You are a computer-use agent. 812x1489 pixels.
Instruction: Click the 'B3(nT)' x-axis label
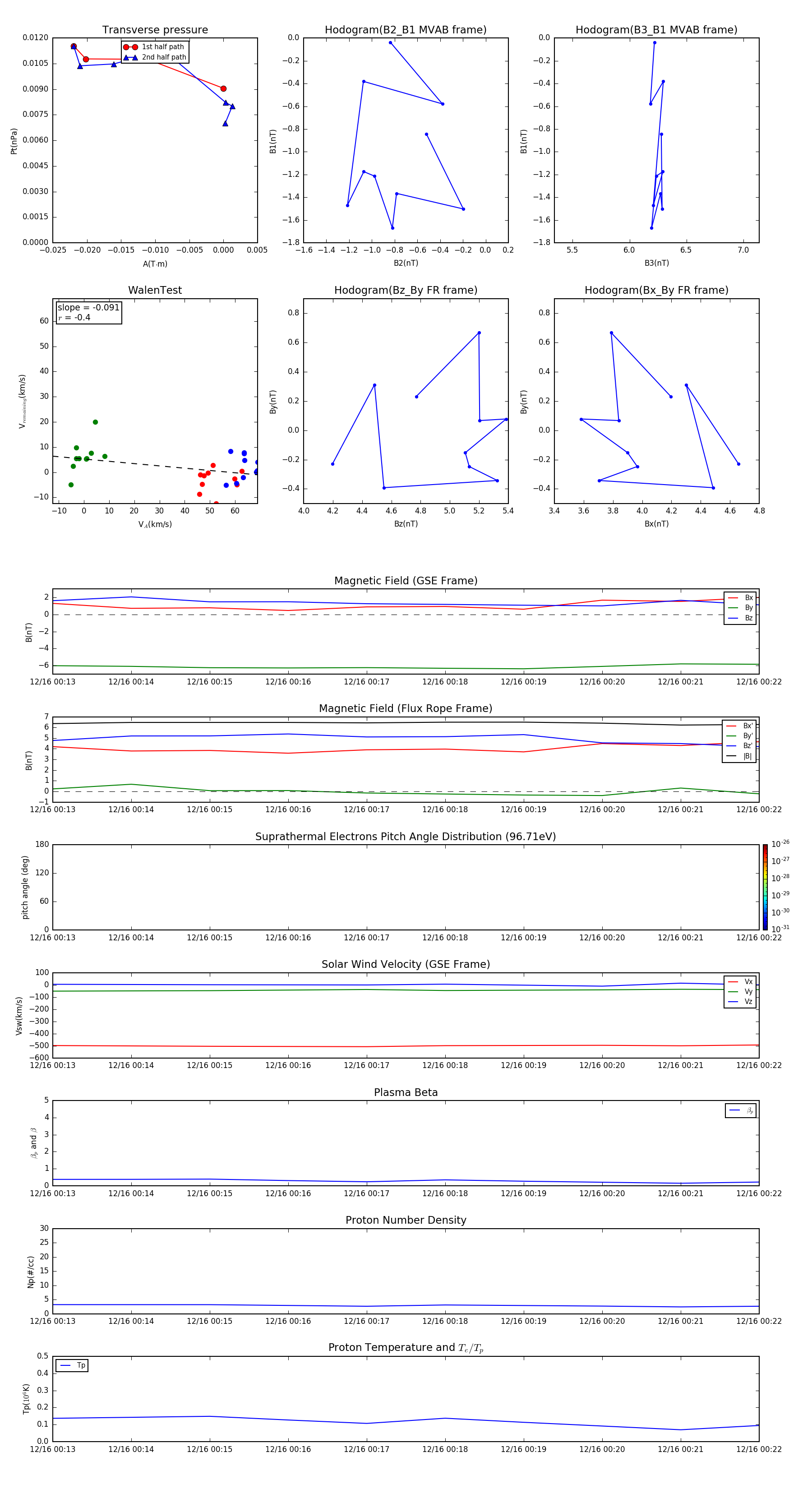point(656,264)
